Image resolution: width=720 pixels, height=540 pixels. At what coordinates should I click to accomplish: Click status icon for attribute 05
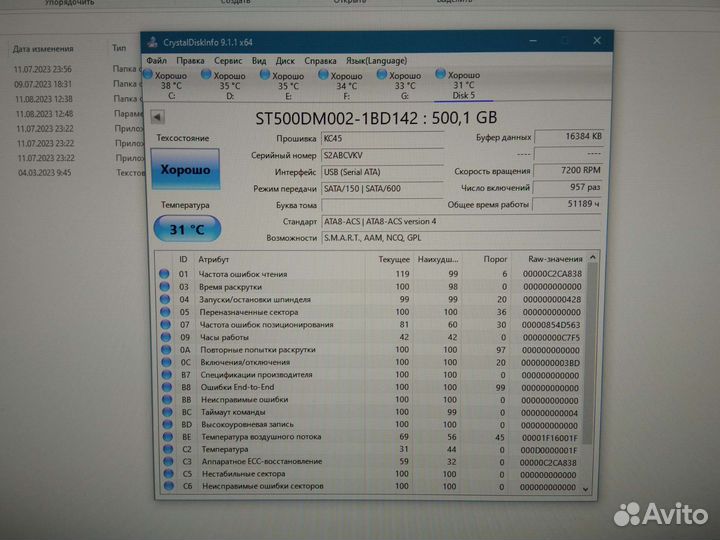pyautogui.click(x=165, y=312)
